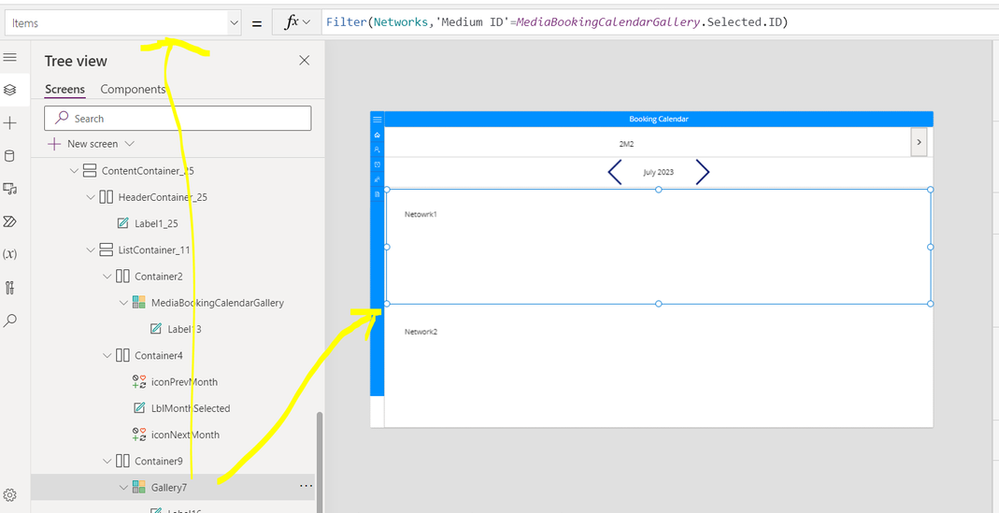The width and height of the screenshot is (999, 513).
Task: Click 2M2 label on canvas
Action: coord(626,144)
